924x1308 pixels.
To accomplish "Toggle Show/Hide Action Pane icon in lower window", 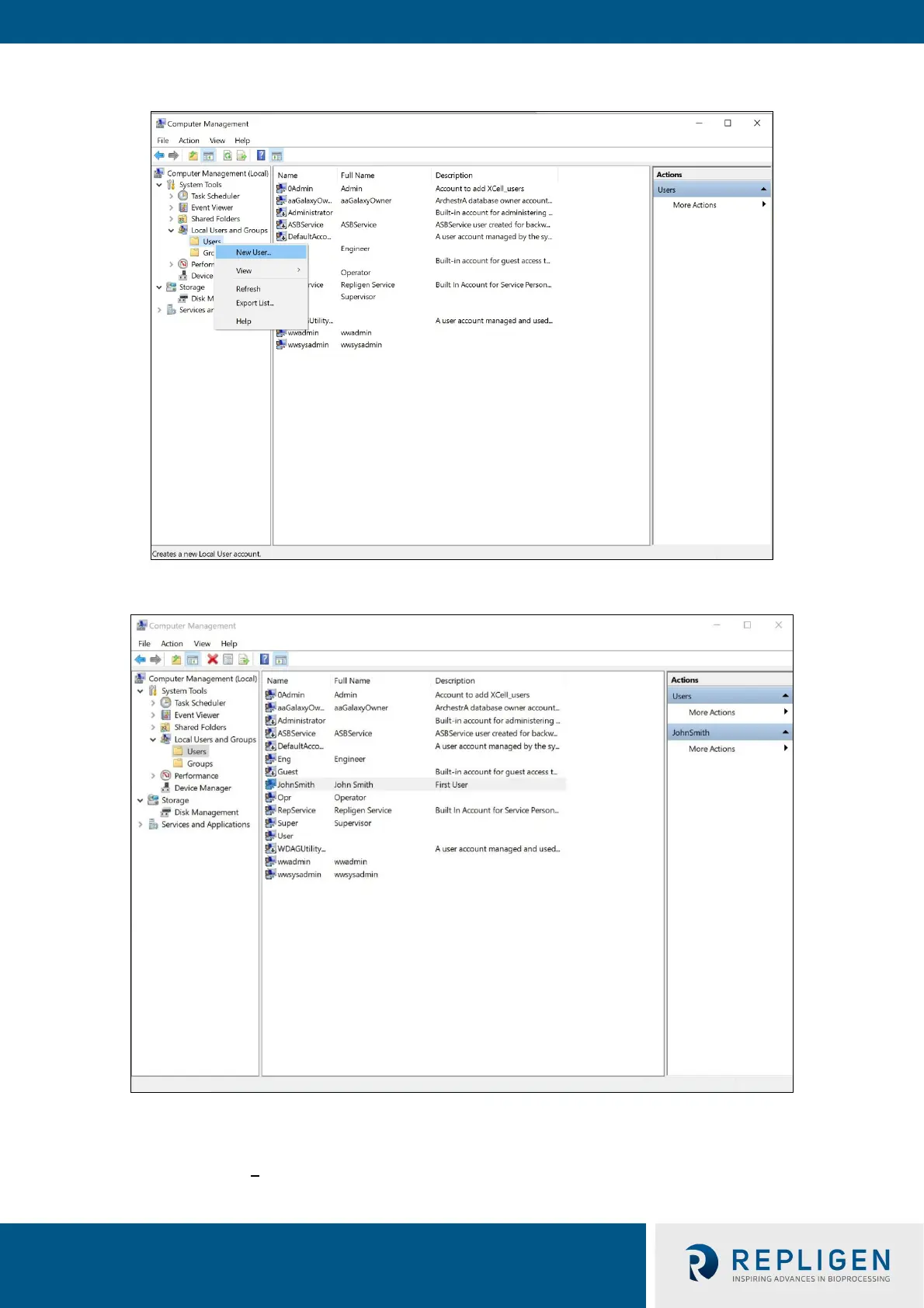I will click(x=281, y=659).
